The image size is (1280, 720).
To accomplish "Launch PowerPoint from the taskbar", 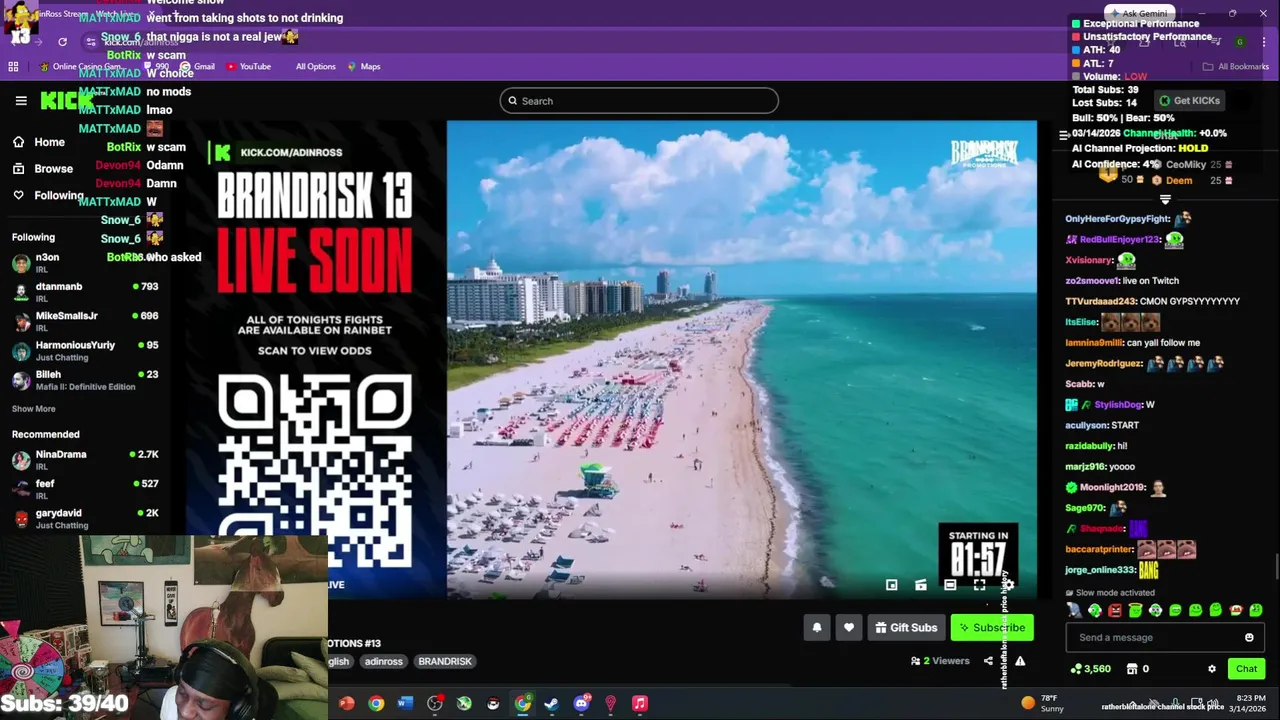I will pyautogui.click(x=347, y=704).
